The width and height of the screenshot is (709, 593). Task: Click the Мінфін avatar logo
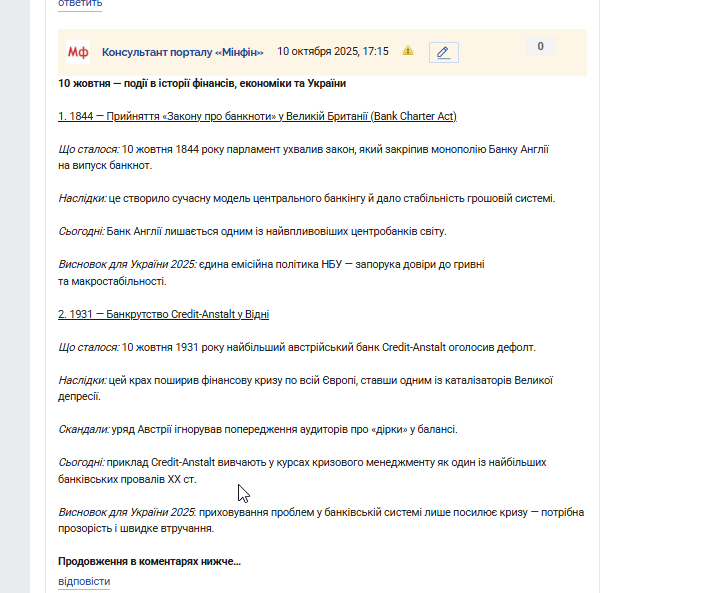[78, 52]
